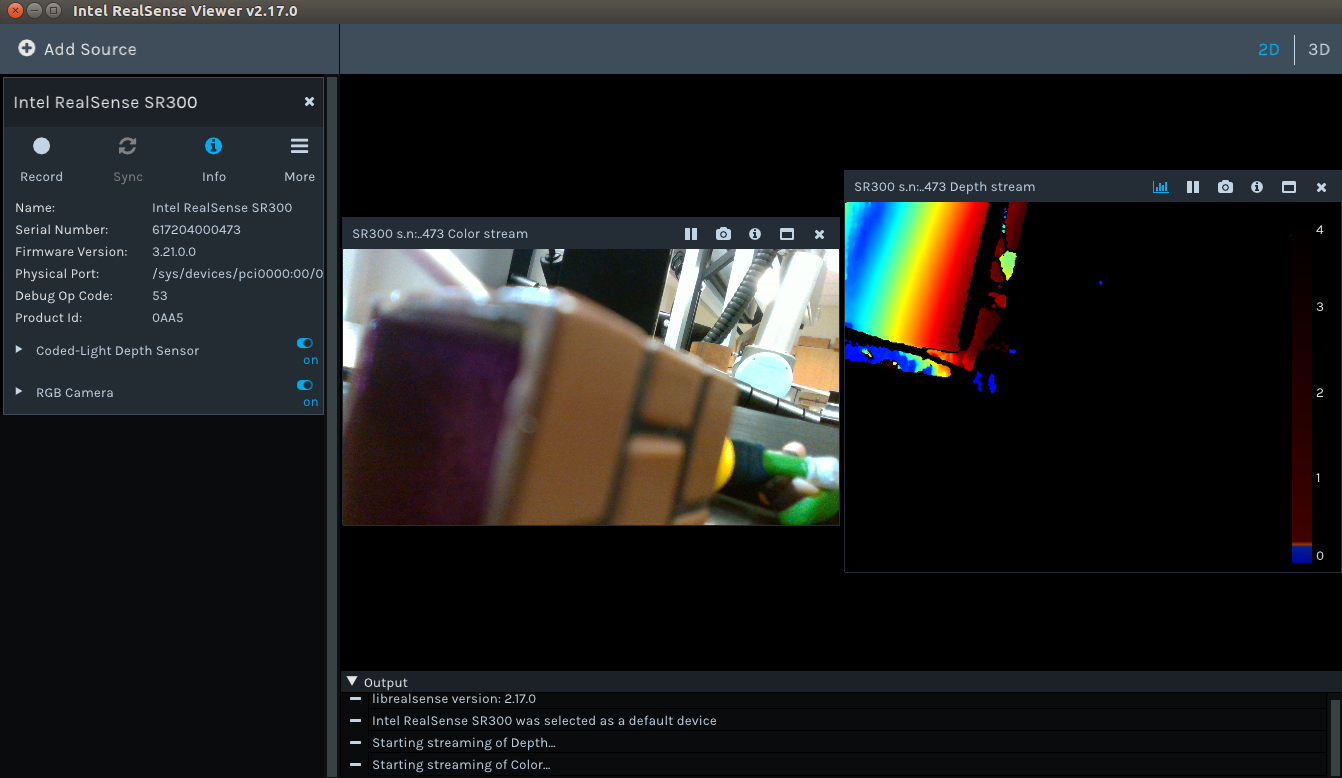The height and width of the screenshot is (778, 1342).
Task: Close the RealSense Viewer window
Action: pyautogui.click(x=14, y=11)
